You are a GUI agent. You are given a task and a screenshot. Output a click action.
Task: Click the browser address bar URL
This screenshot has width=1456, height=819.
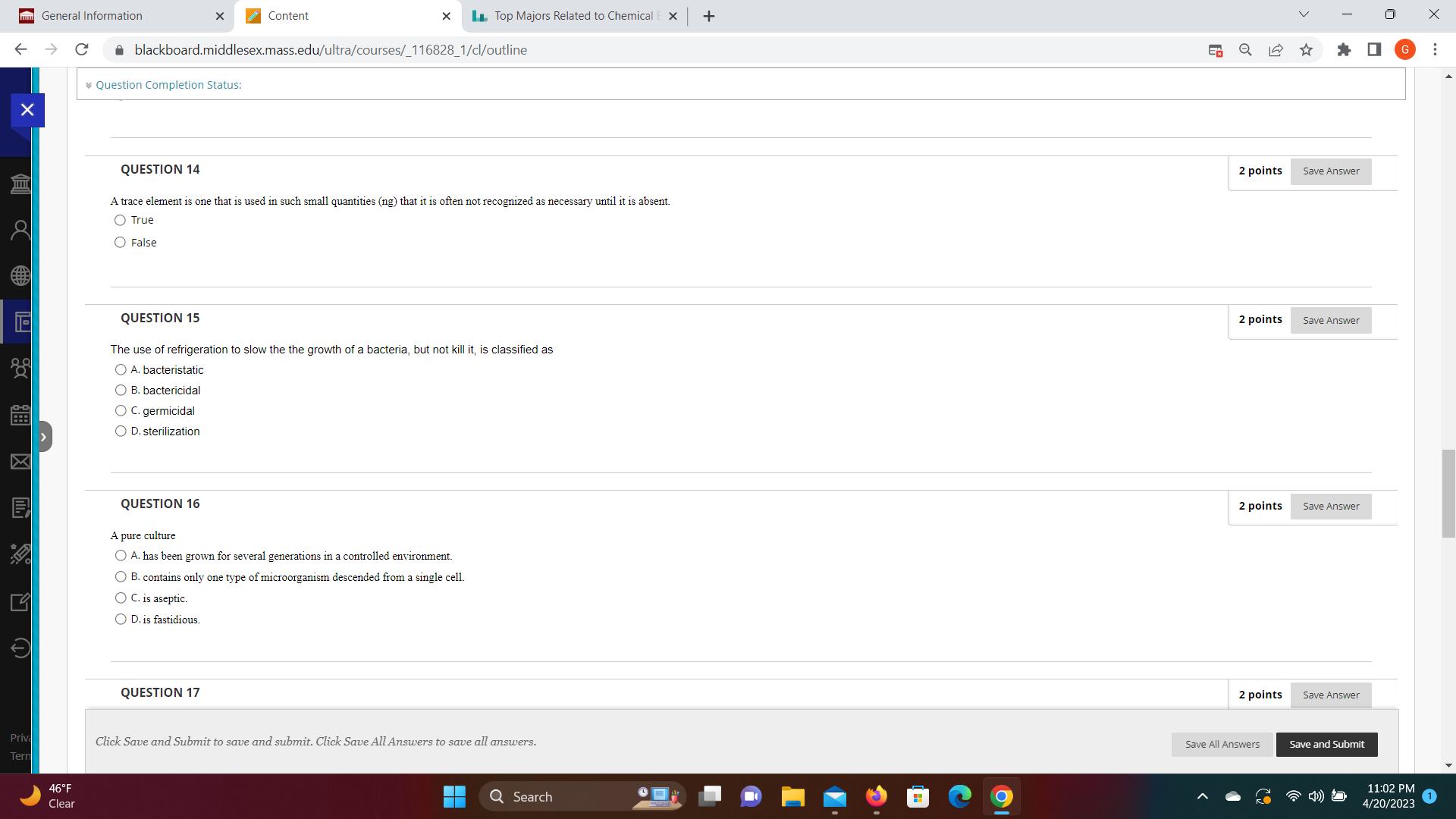331,50
